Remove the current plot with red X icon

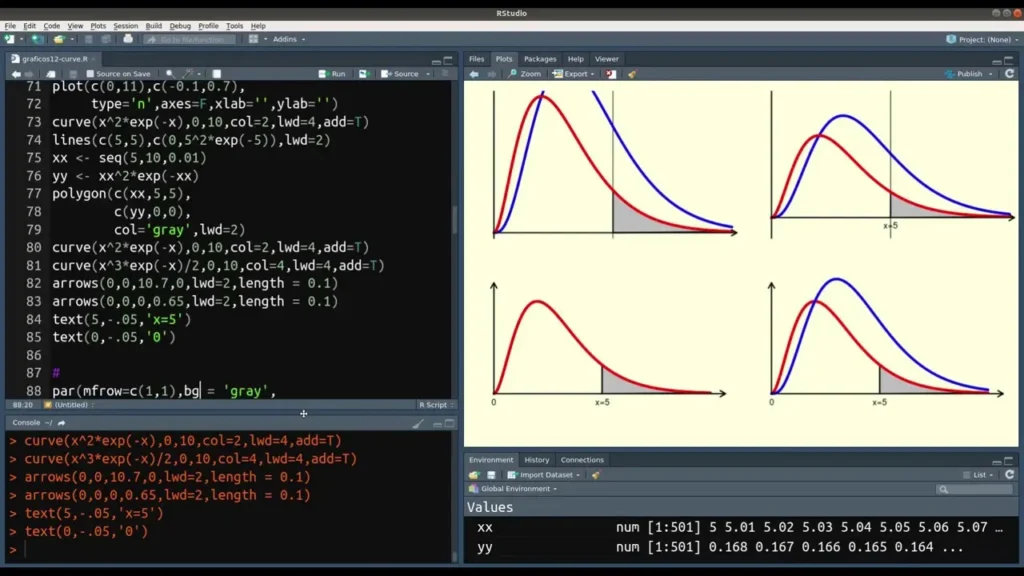[x=610, y=74]
